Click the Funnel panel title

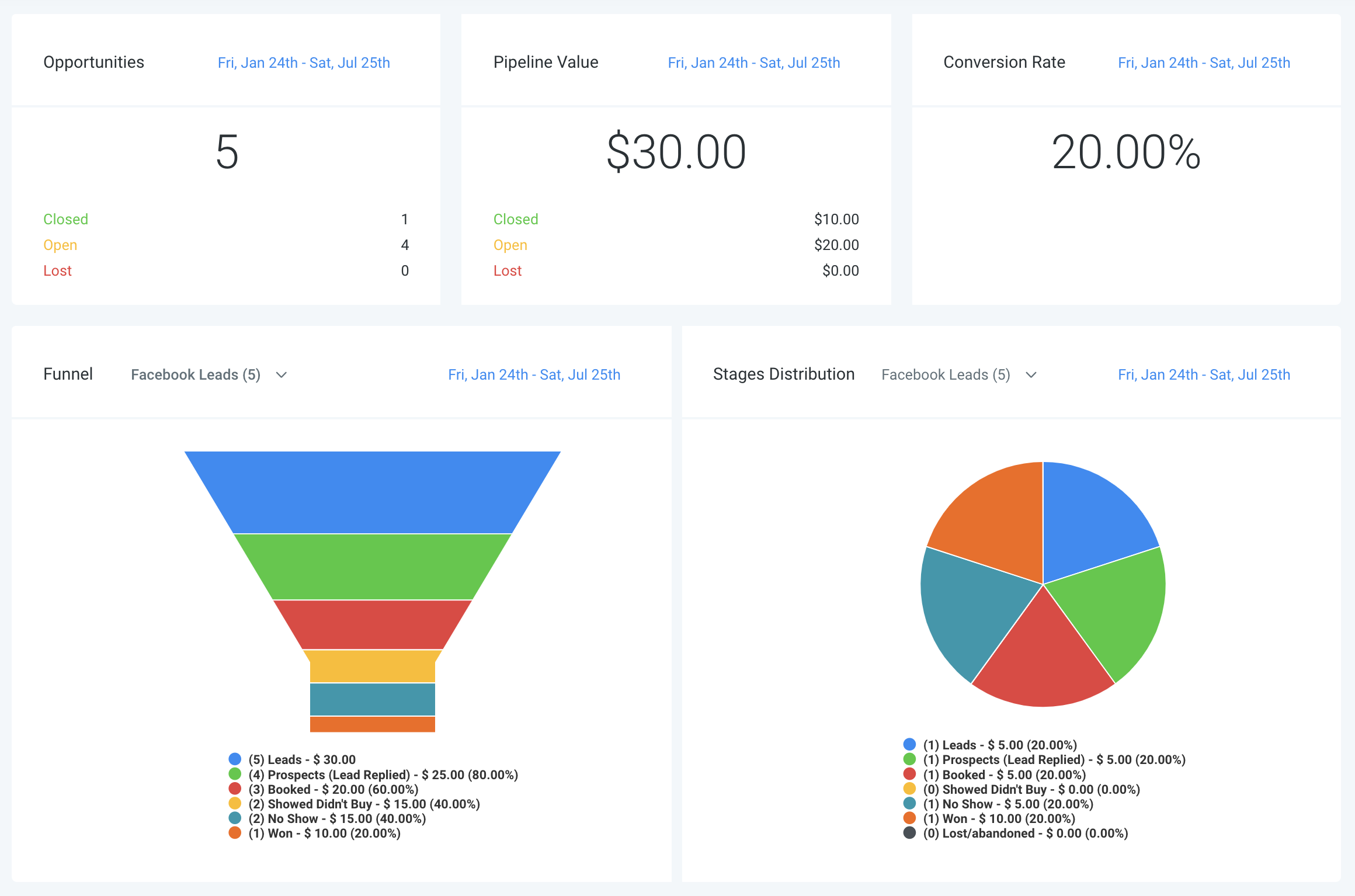coord(68,374)
